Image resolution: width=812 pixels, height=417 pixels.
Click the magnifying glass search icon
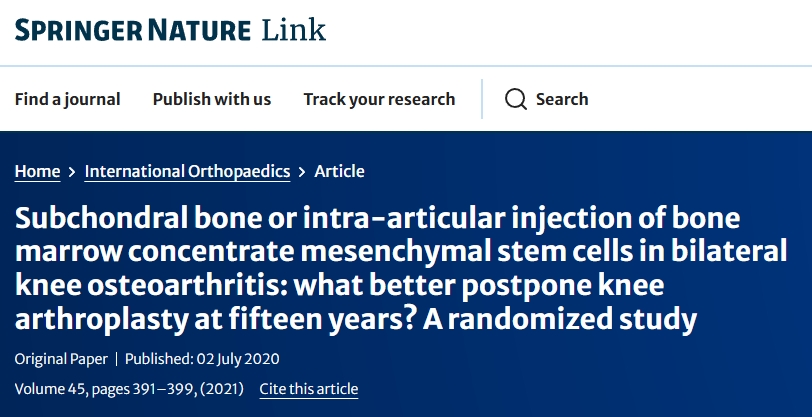(515, 99)
